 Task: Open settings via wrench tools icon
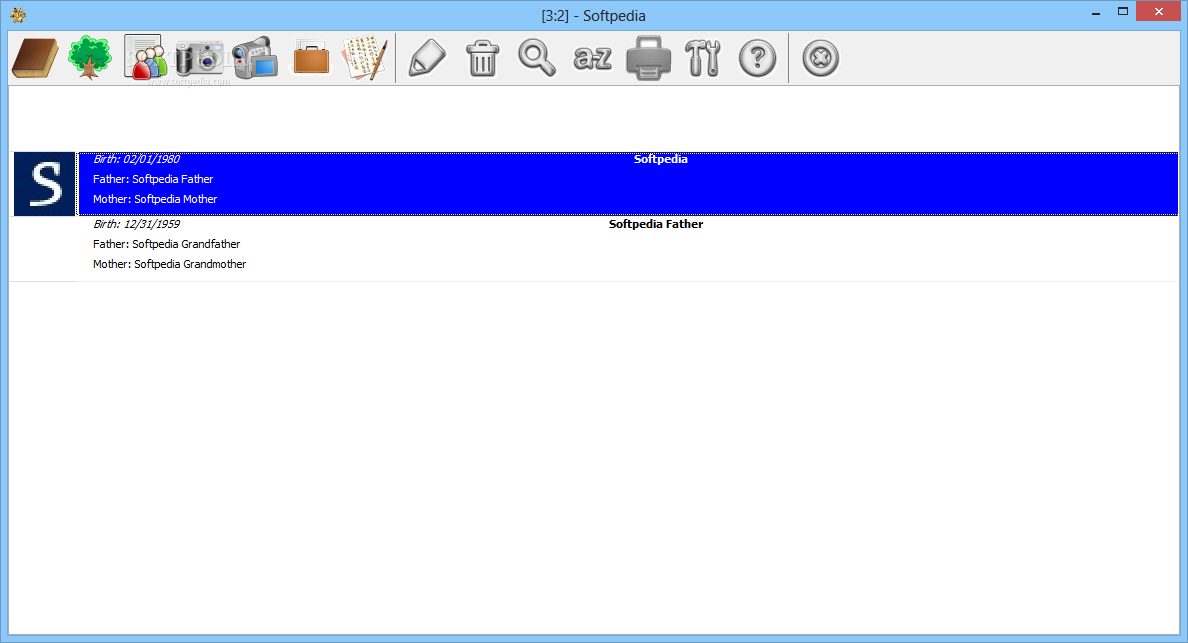point(702,58)
